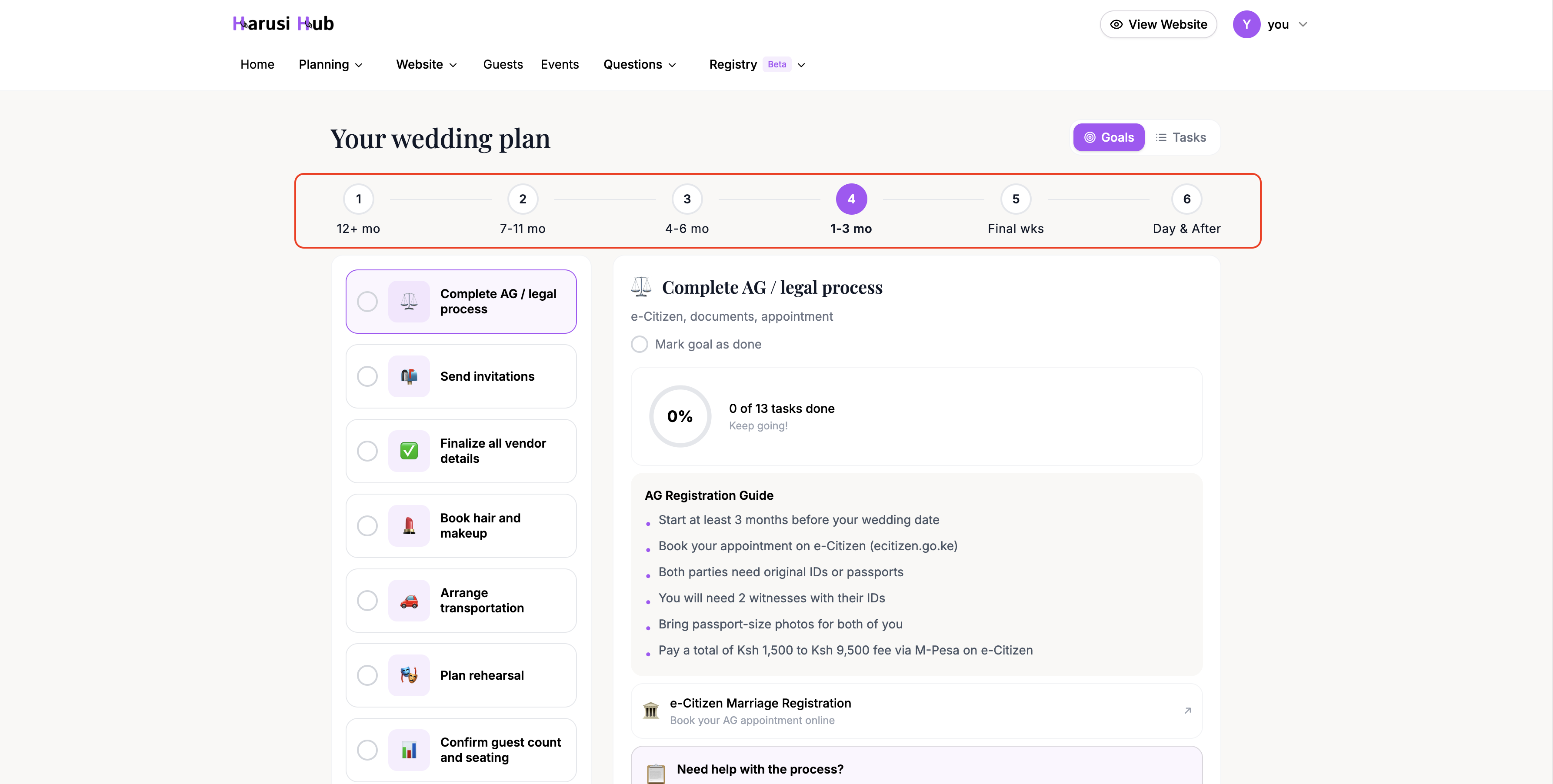Open e-Citizen Marriage Registration external link arrow
The width and height of the screenshot is (1553, 784).
(1187, 711)
